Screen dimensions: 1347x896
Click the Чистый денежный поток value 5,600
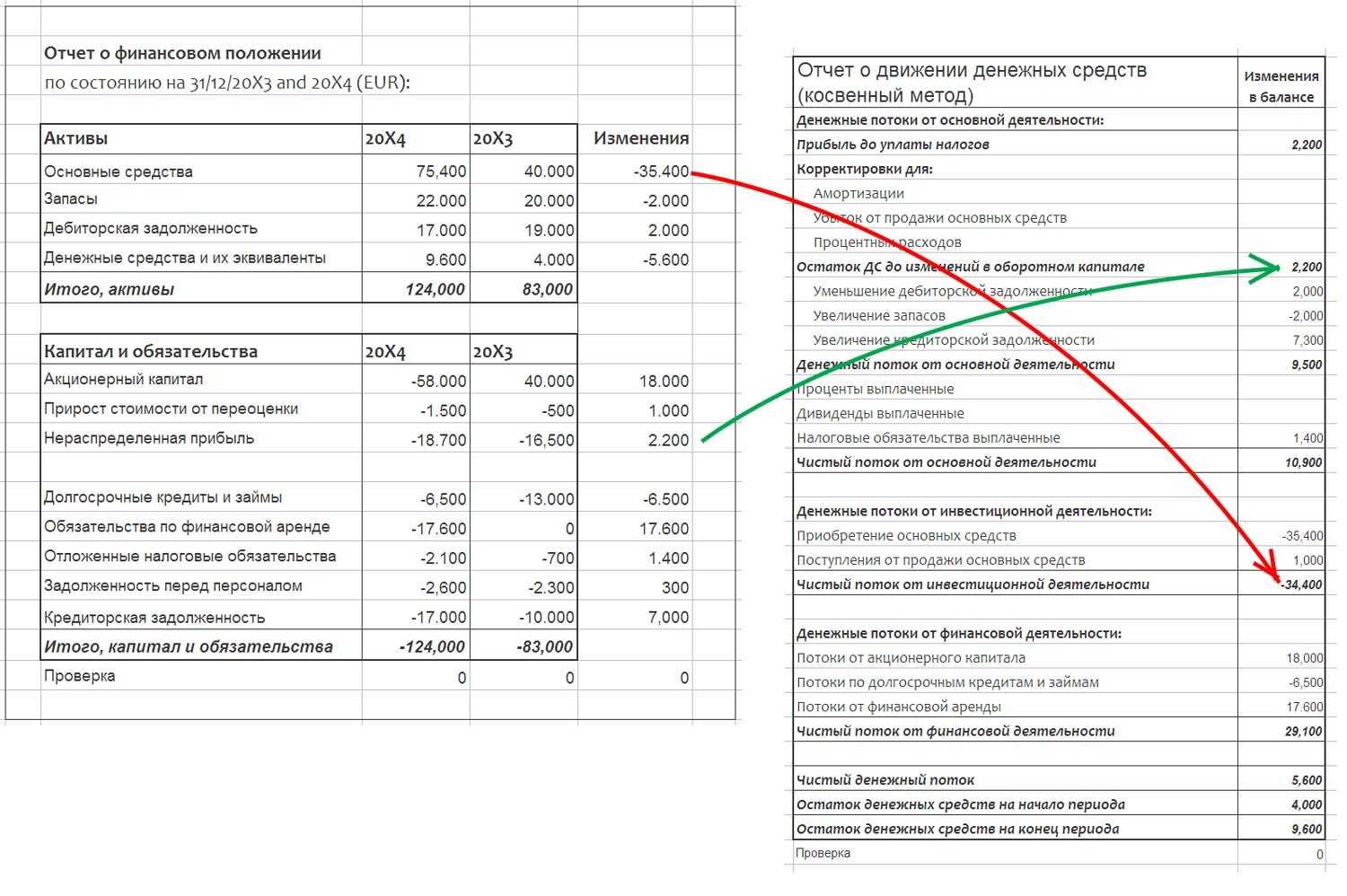[1307, 780]
